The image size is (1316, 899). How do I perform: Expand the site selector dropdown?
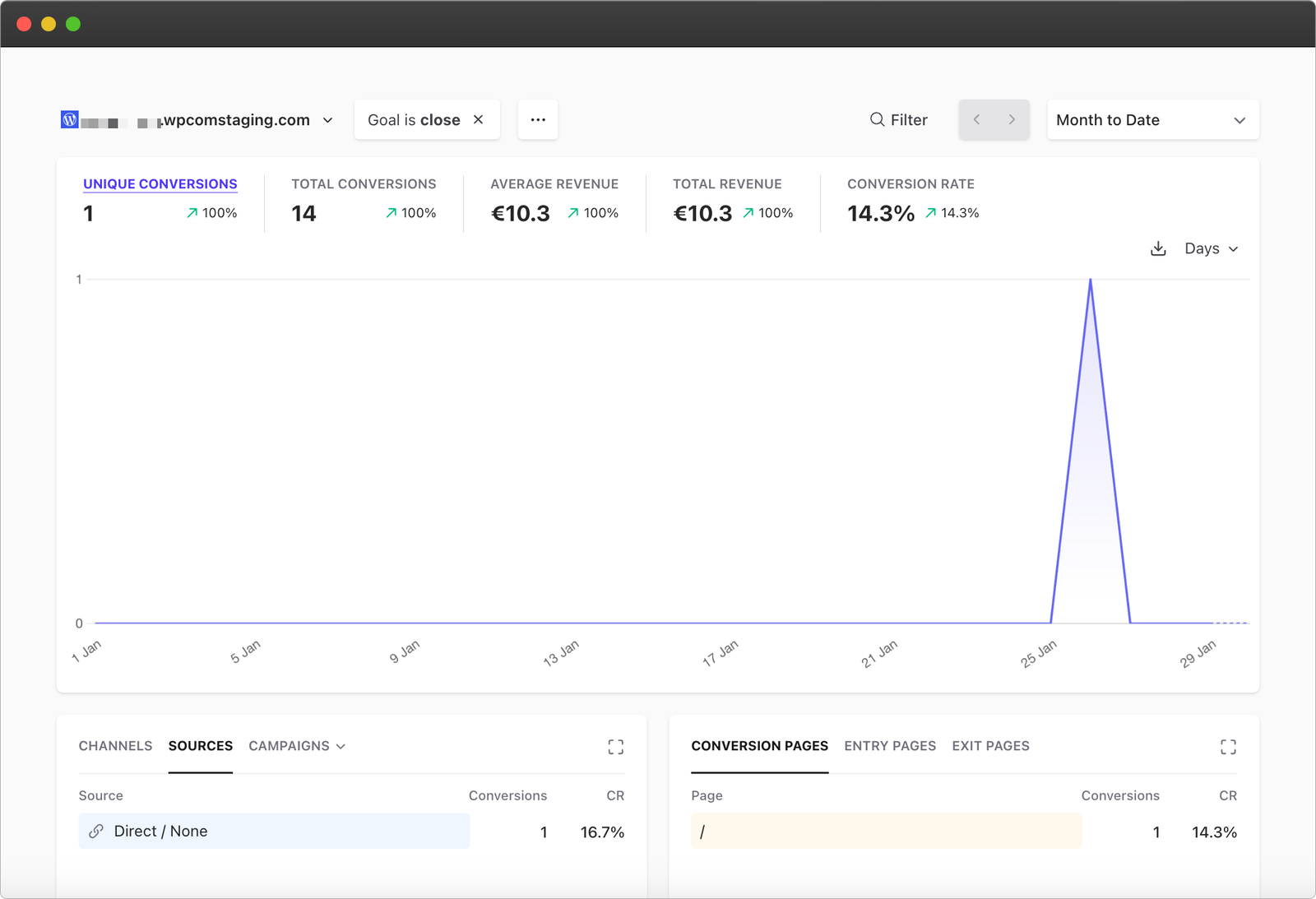click(327, 119)
